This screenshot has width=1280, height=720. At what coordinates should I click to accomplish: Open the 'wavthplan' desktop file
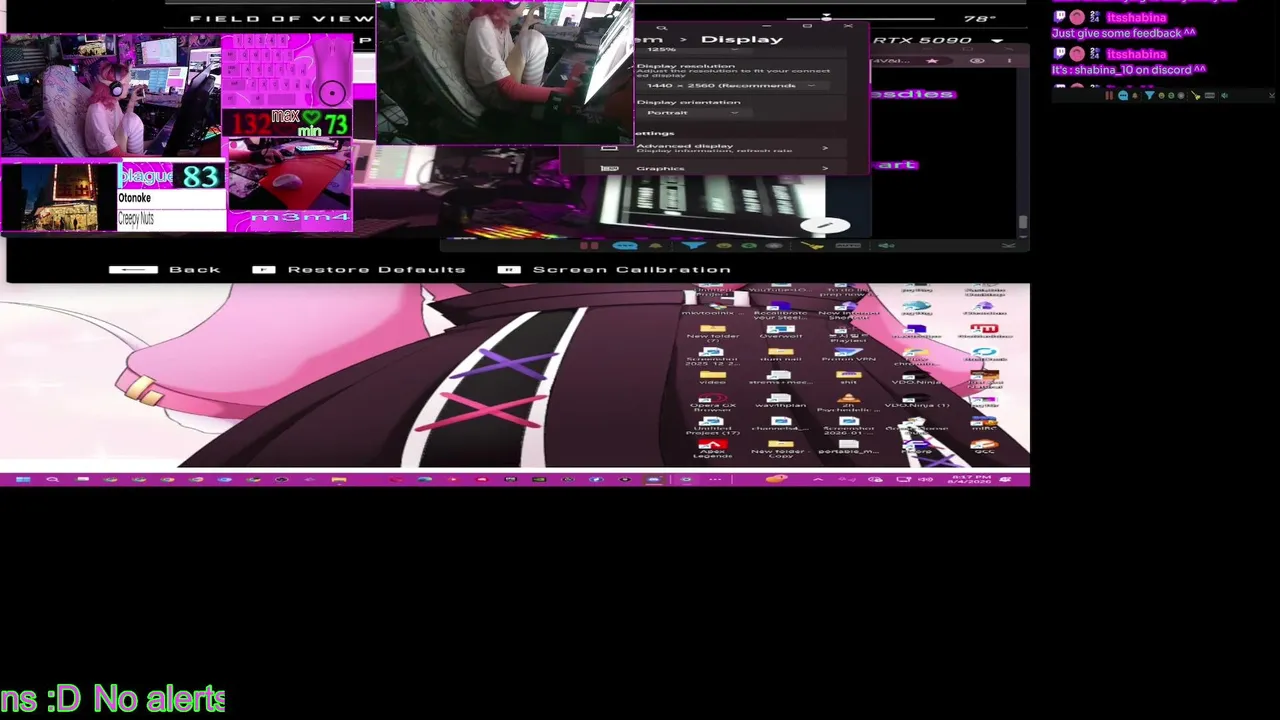click(x=781, y=403)
